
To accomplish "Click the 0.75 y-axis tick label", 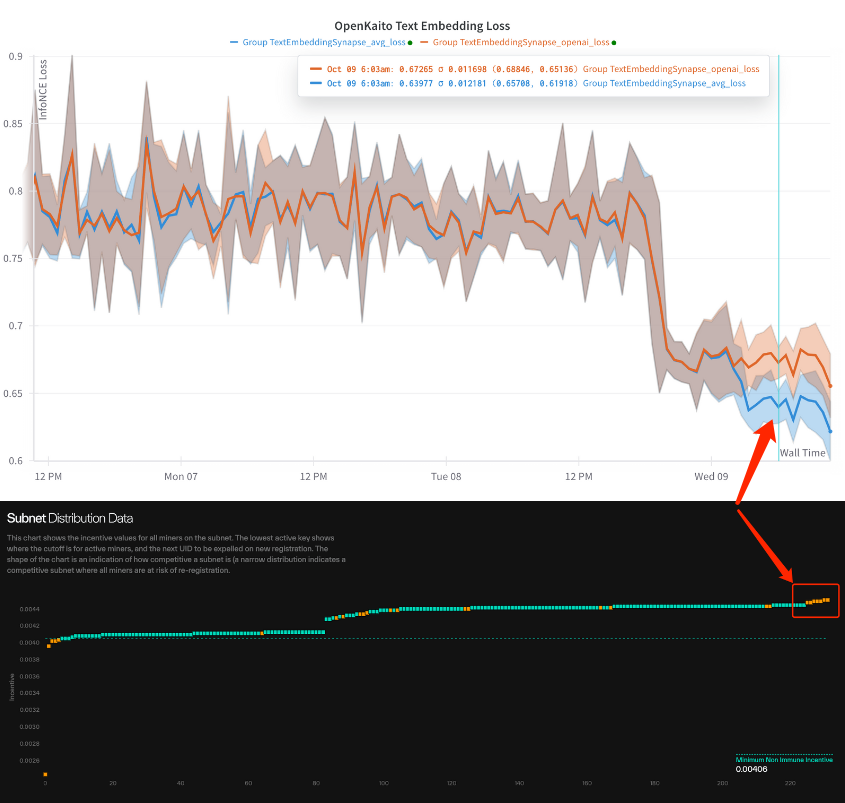I will point(13,258).
